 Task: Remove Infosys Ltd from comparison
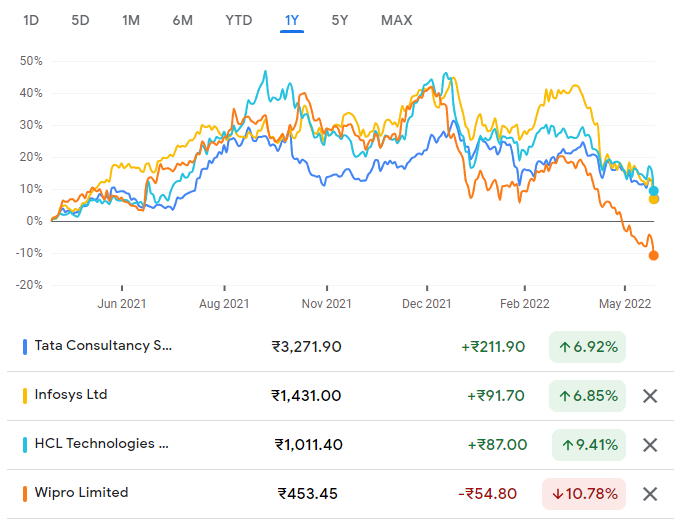[650, 396]
